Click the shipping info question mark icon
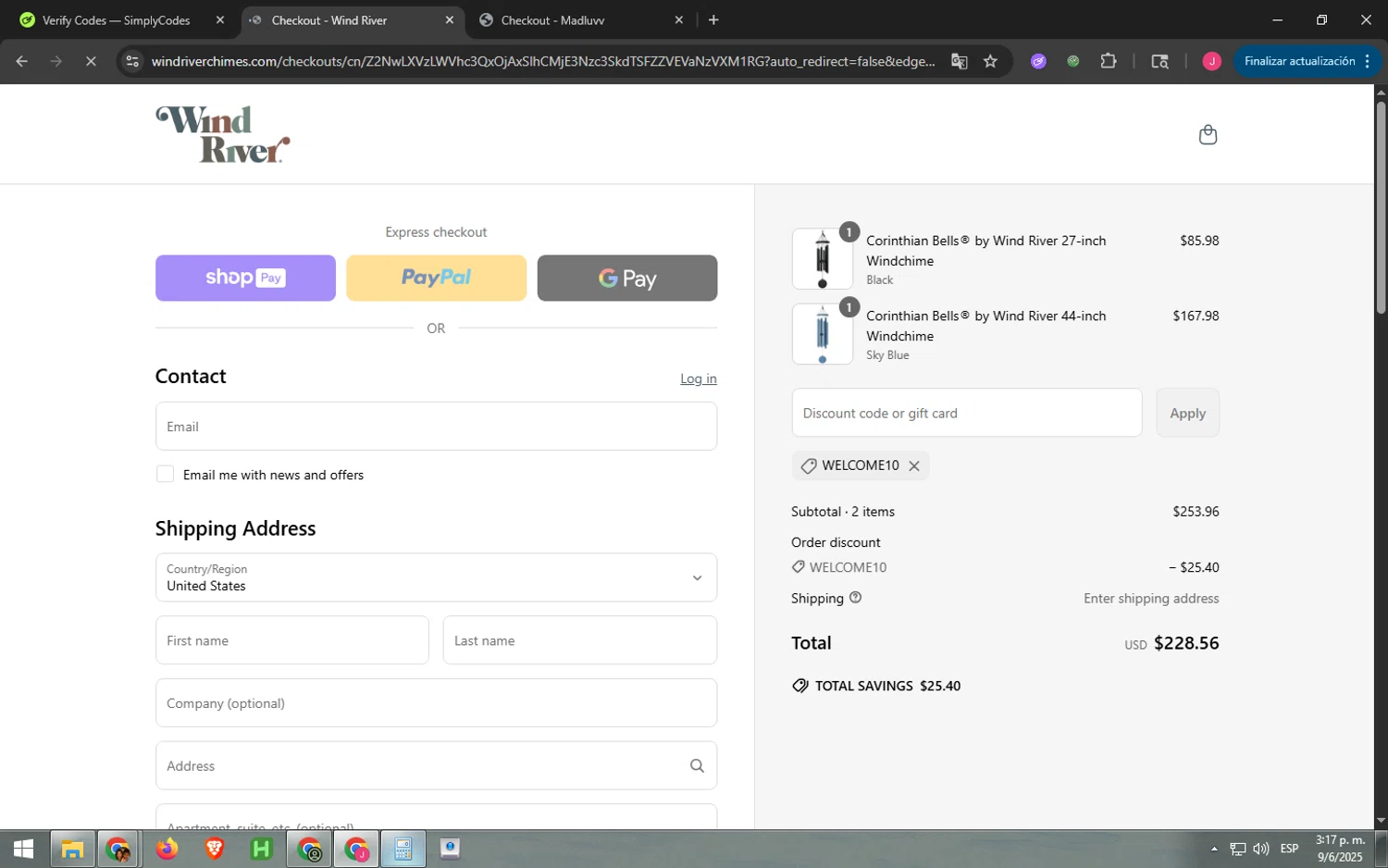This screenshot has height=868, width=1388. tap(856, 598)
